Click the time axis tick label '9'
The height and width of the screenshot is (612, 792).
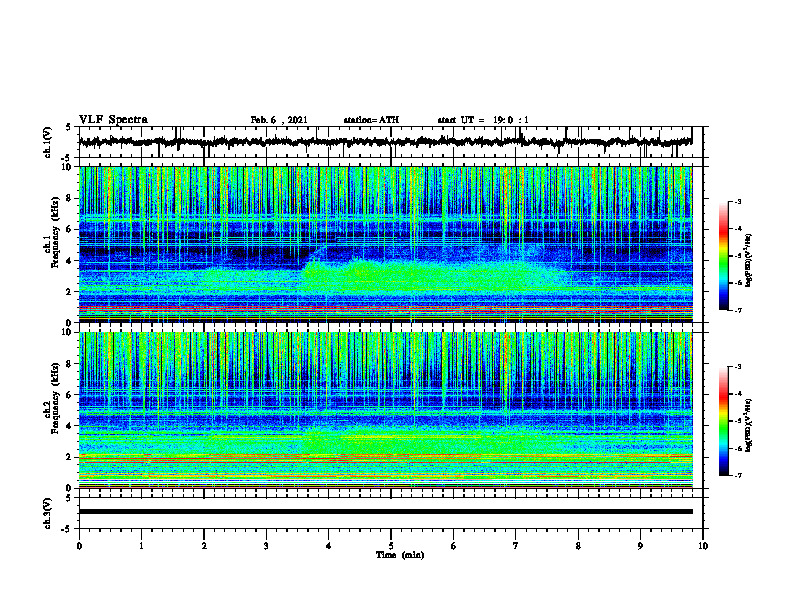640,546
